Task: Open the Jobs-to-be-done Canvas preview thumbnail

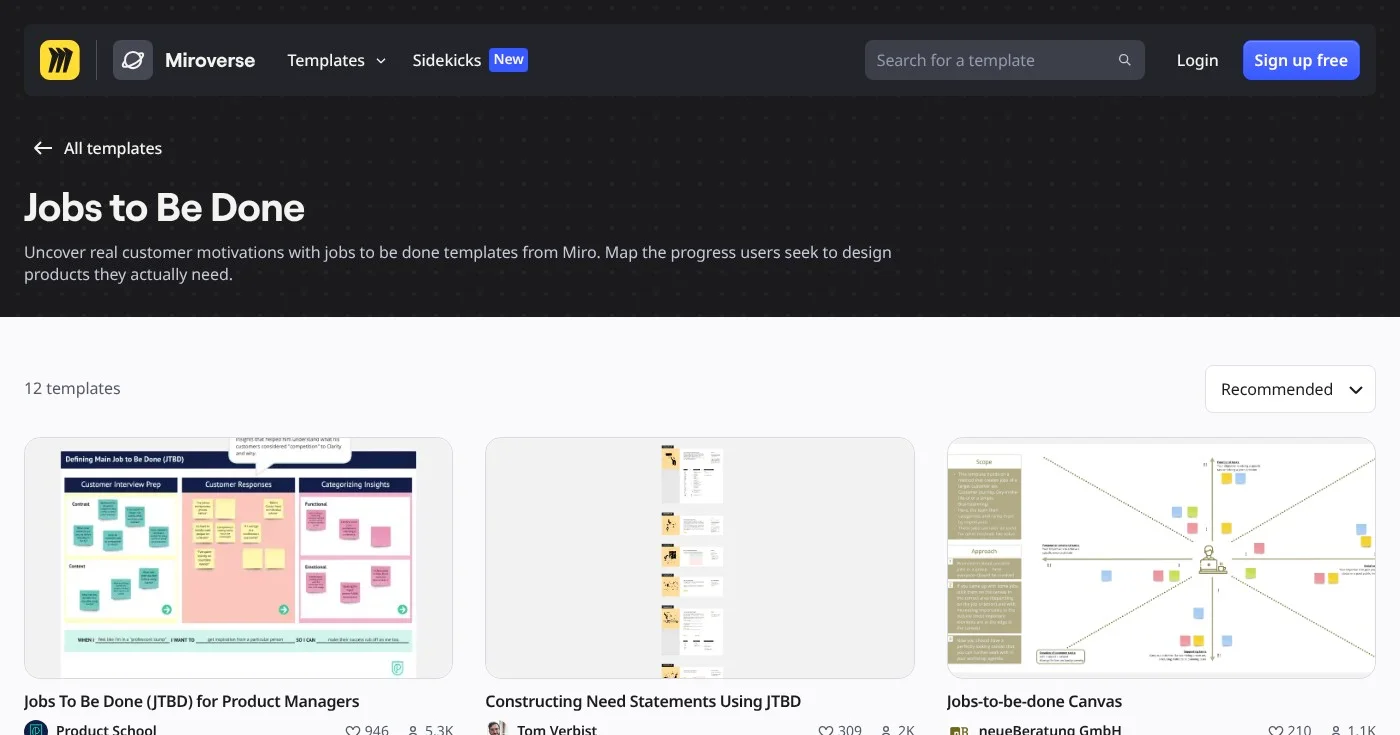Action: coord(1161,558)
